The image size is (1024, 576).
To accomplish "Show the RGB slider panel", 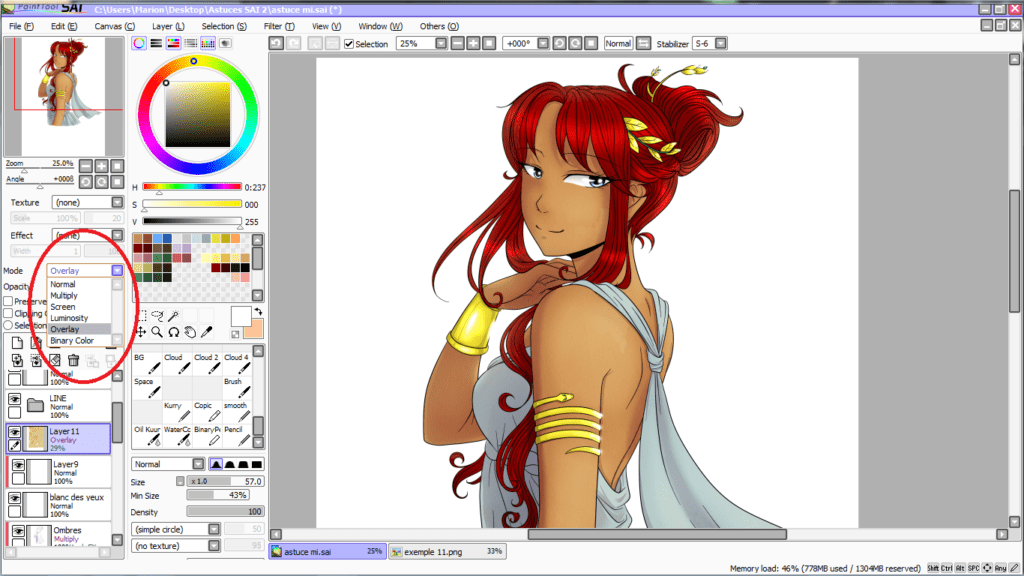I will (156, 43).
